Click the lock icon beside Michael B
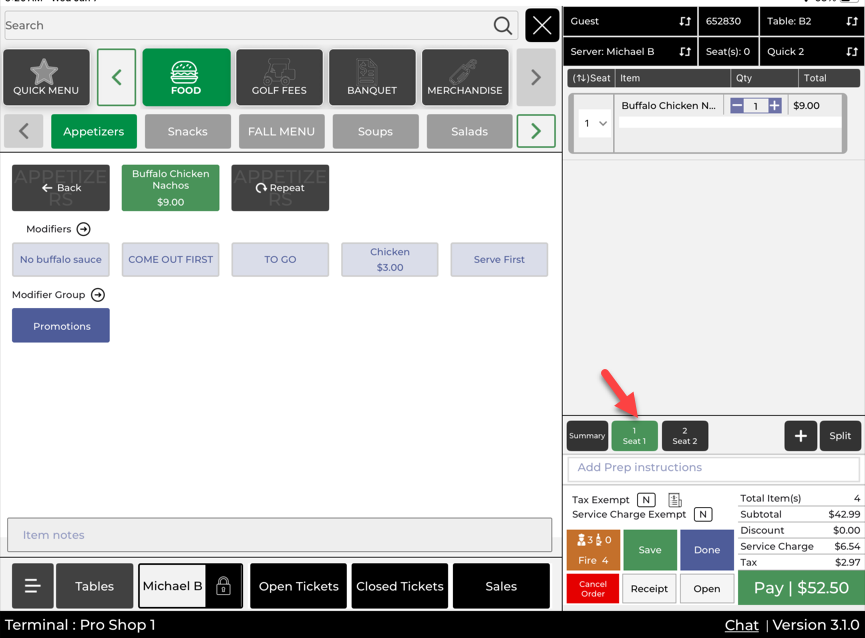The image size is (865, 638). pos(224,587)
